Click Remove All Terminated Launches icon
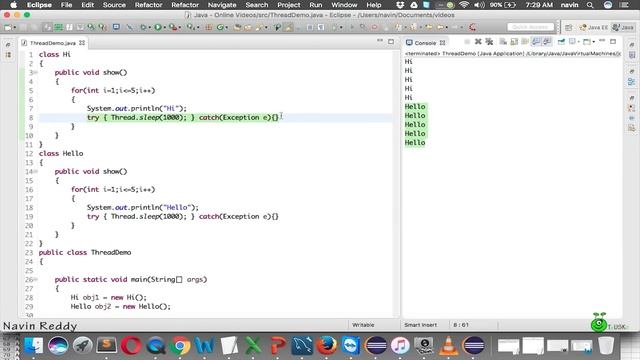 coord(489,42)
